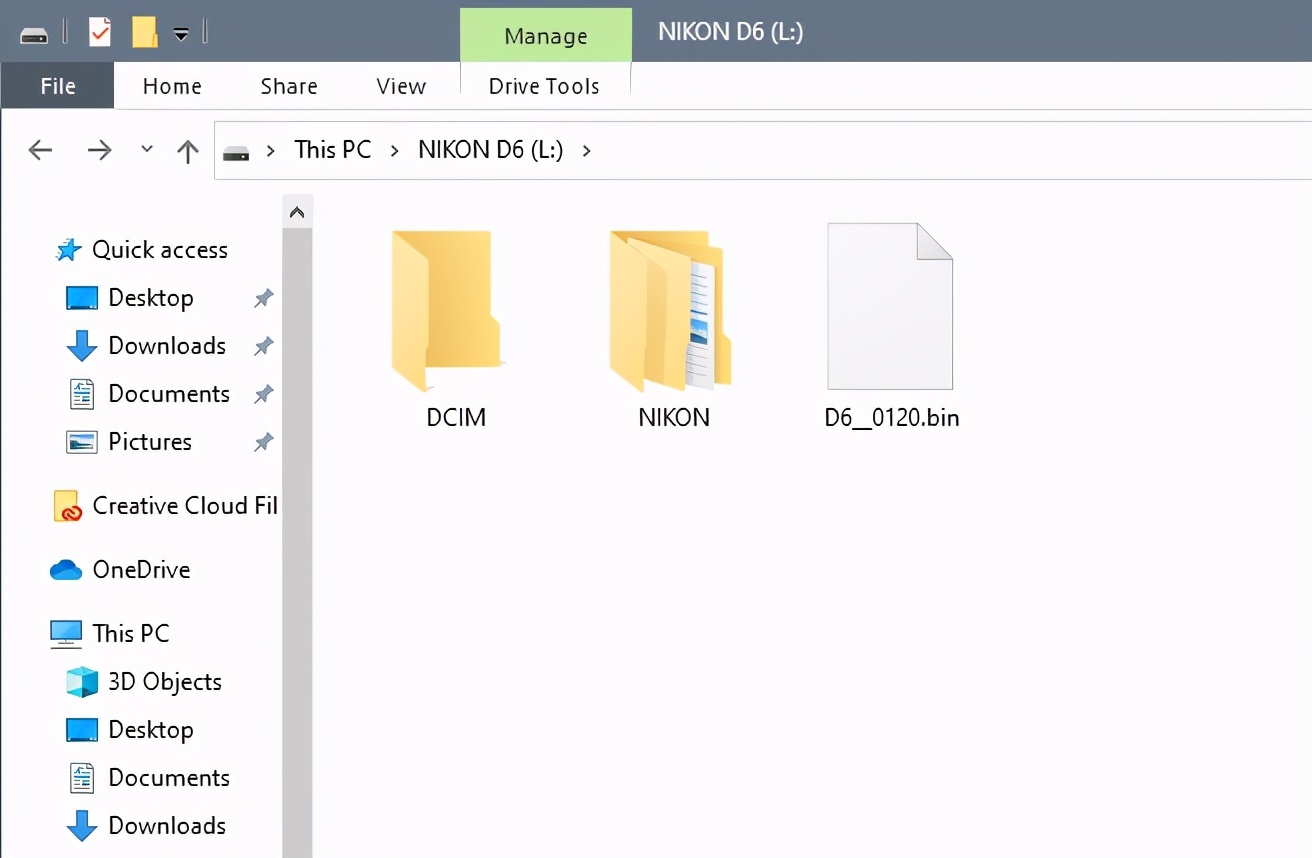
Task: Select the D6__0120.bin file
Action: tap(891, 326)
